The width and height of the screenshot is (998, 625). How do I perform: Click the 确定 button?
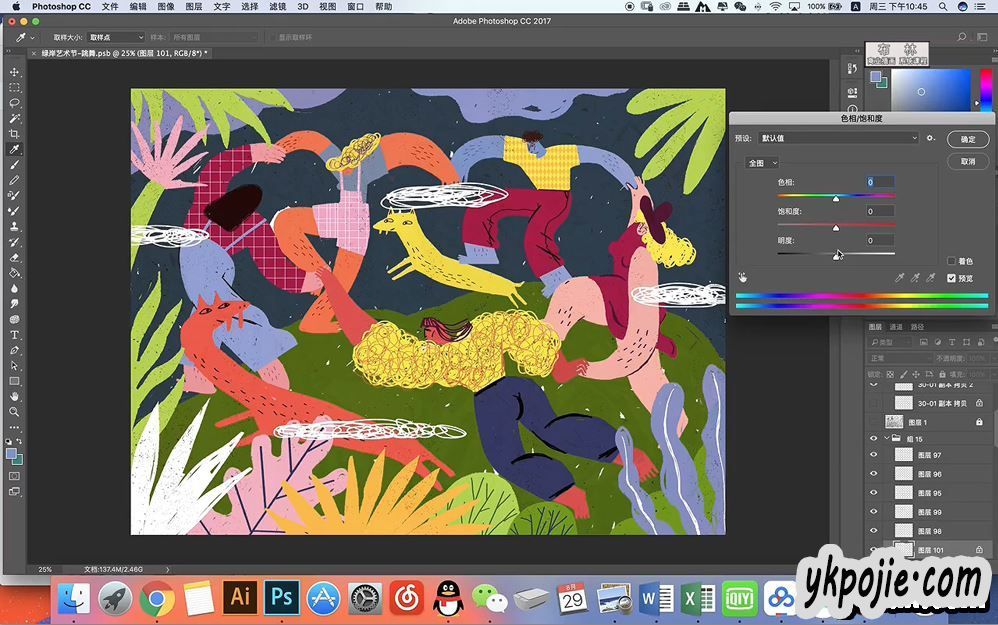tap(967, 139)
